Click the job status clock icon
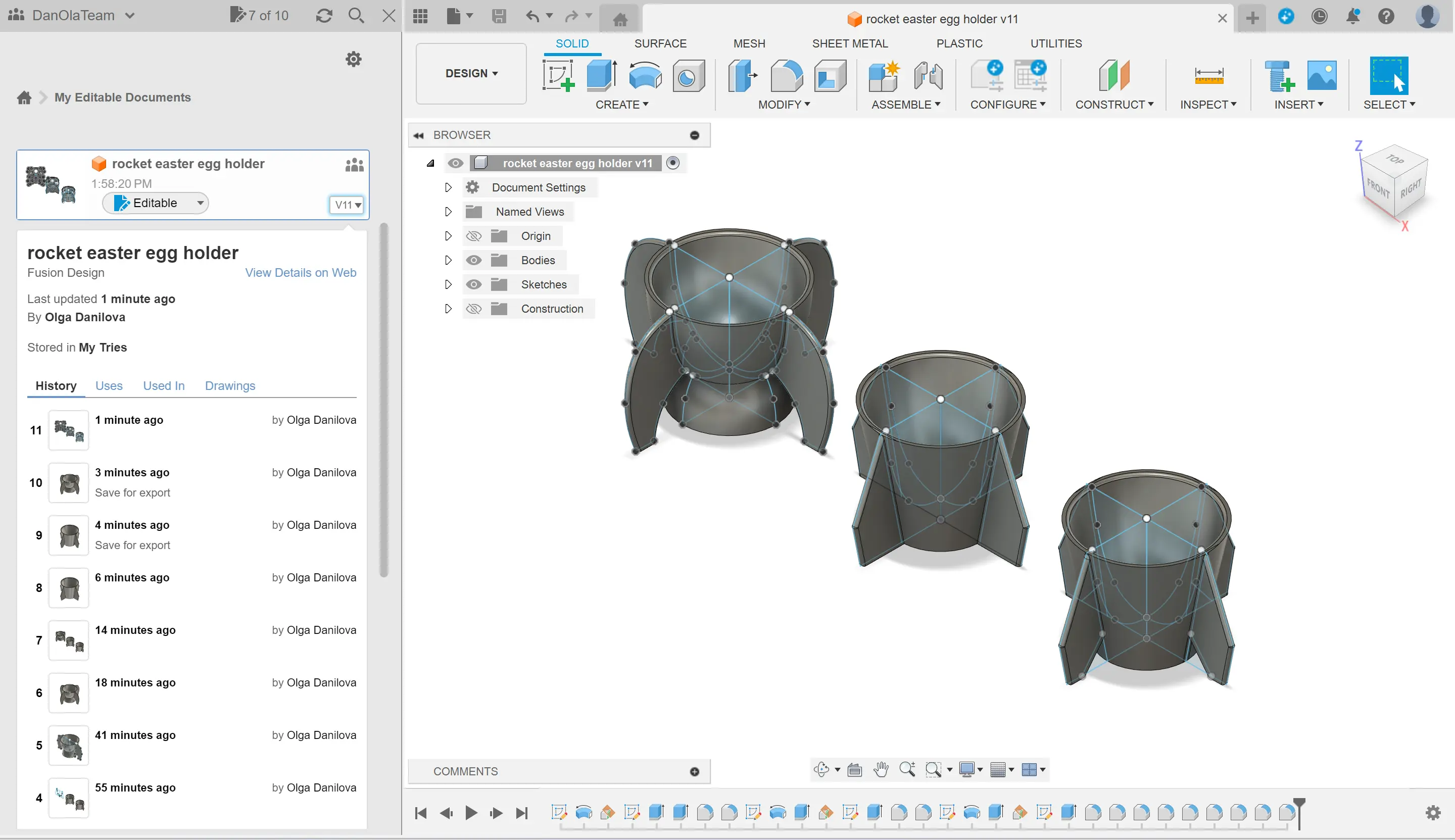 [1319, 16]
